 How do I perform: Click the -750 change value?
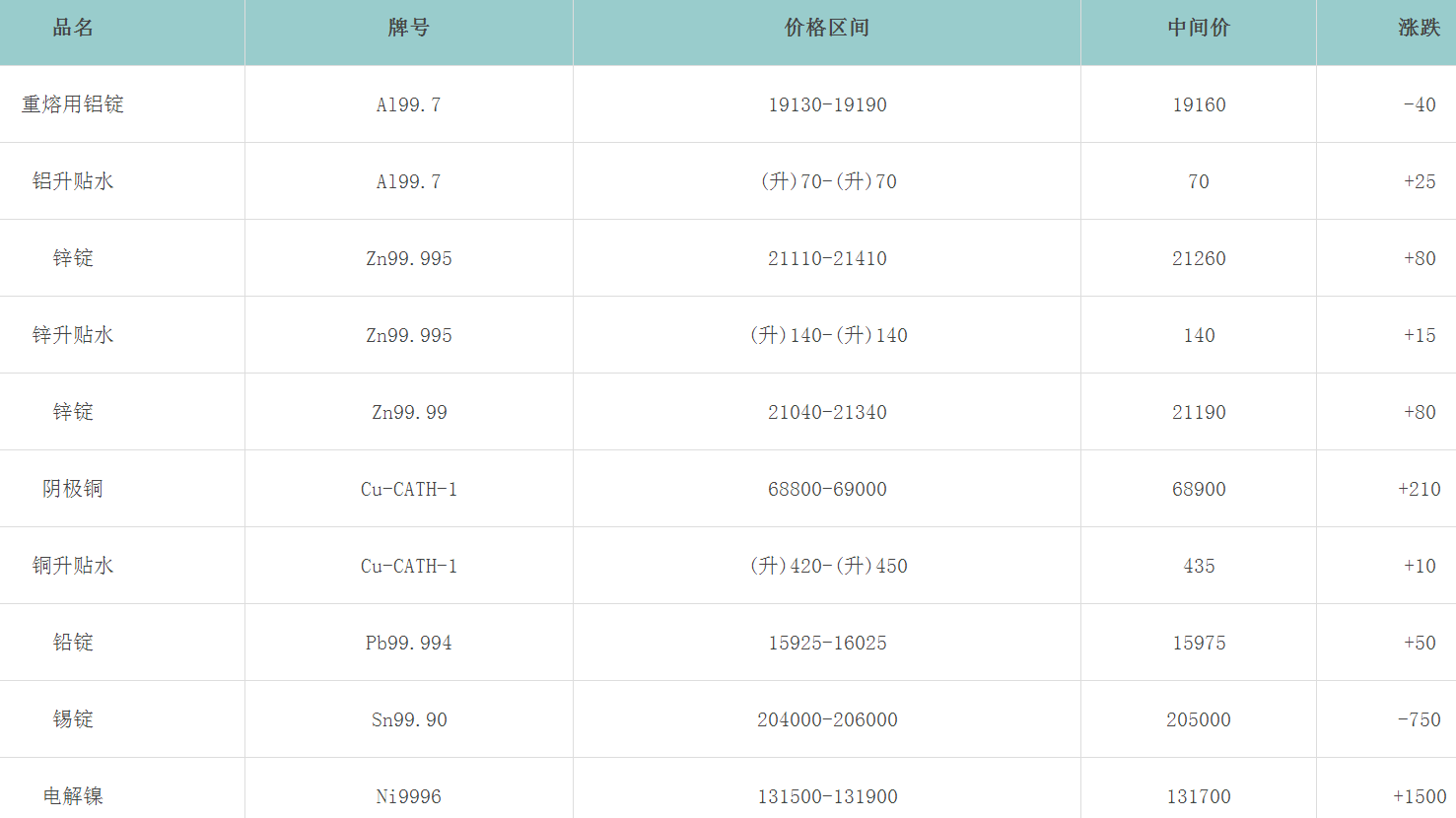(1420, 719)
